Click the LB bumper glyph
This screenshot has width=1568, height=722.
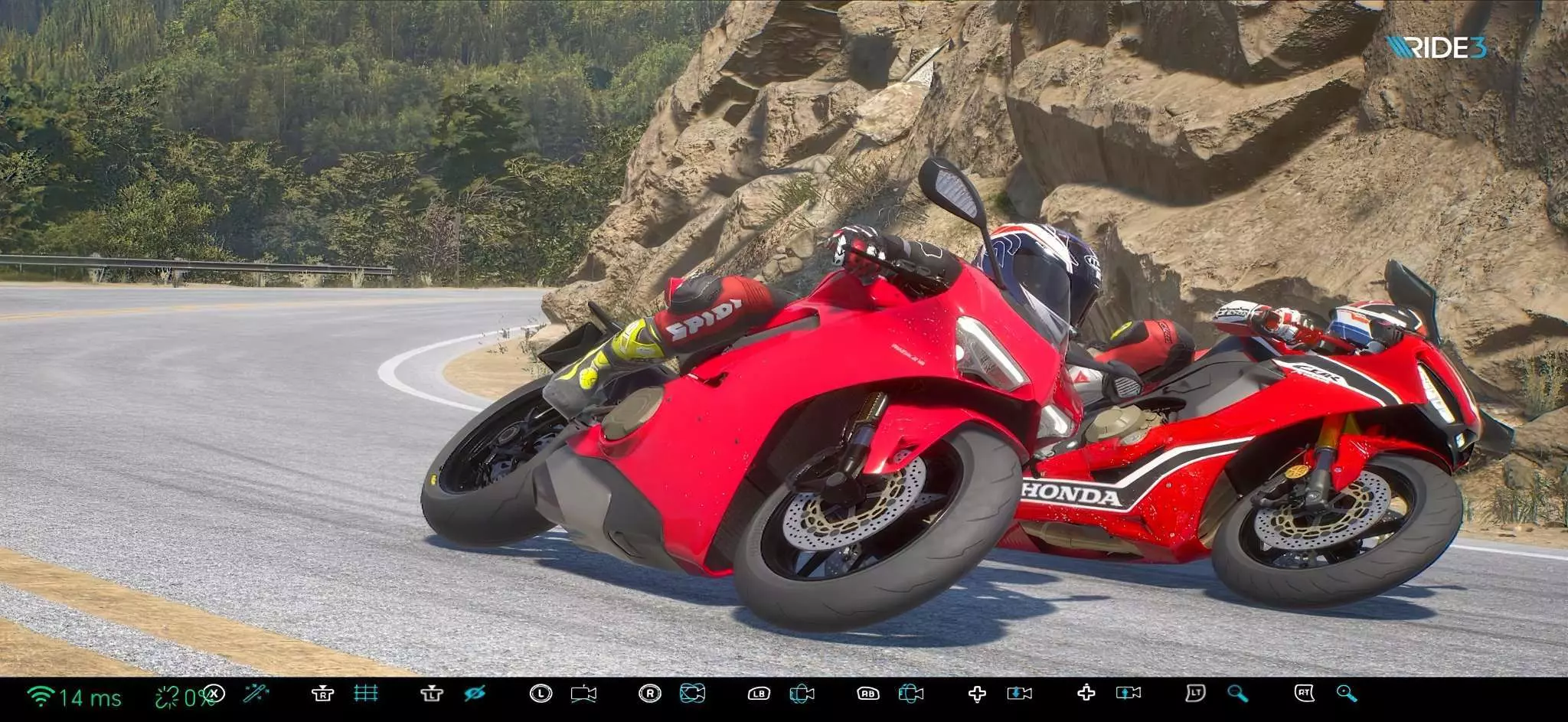[x=759, y=694]
